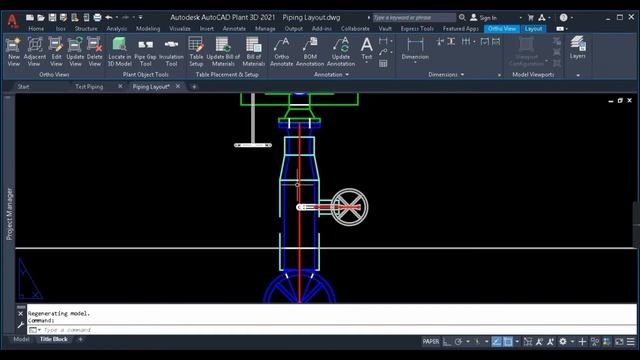
Task: Click the Save icon in quick access toolbar
Action: 52,18
